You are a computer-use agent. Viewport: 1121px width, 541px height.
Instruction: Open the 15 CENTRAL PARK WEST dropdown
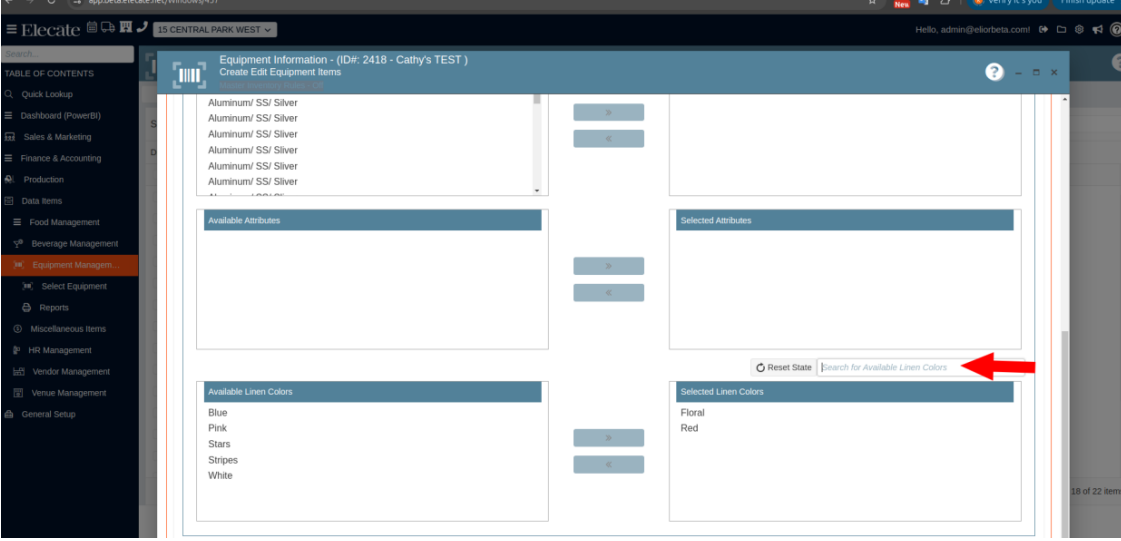coord(214,30)
